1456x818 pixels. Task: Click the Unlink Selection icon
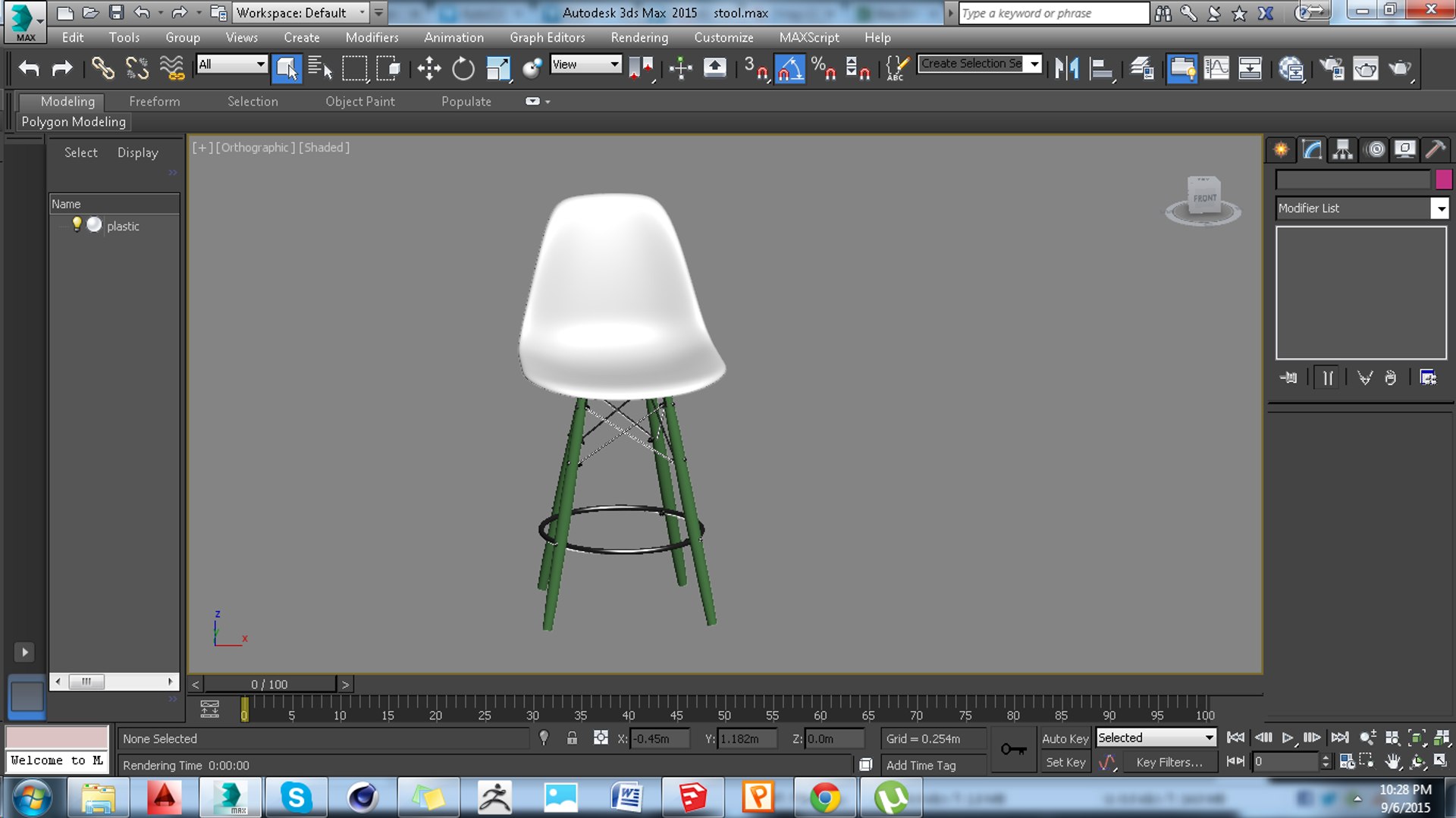click(137, 68)
